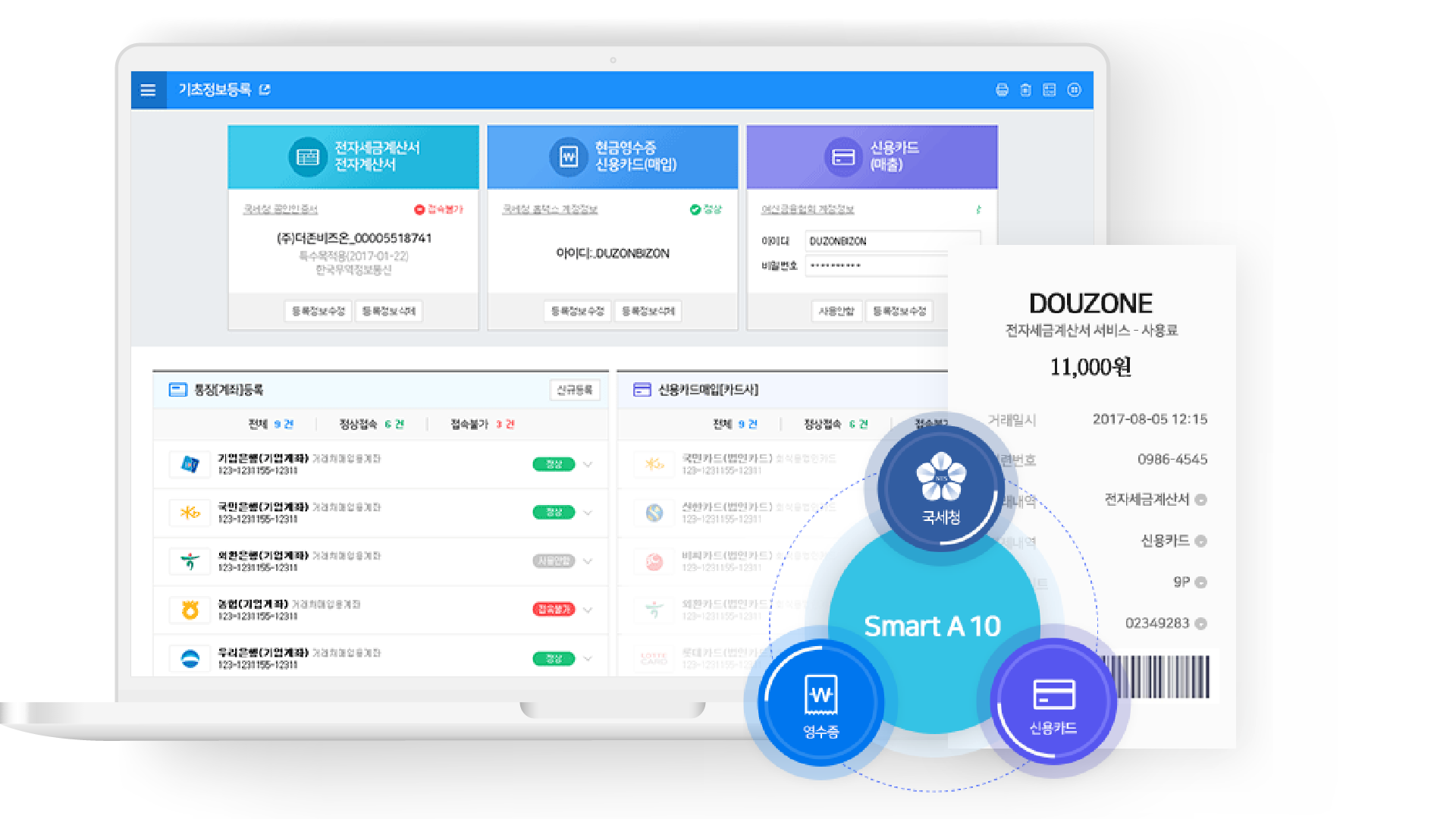Viewport: 1456px width, 819px height.
Task: Click the 비밀번호 password field
Action: 877,265
